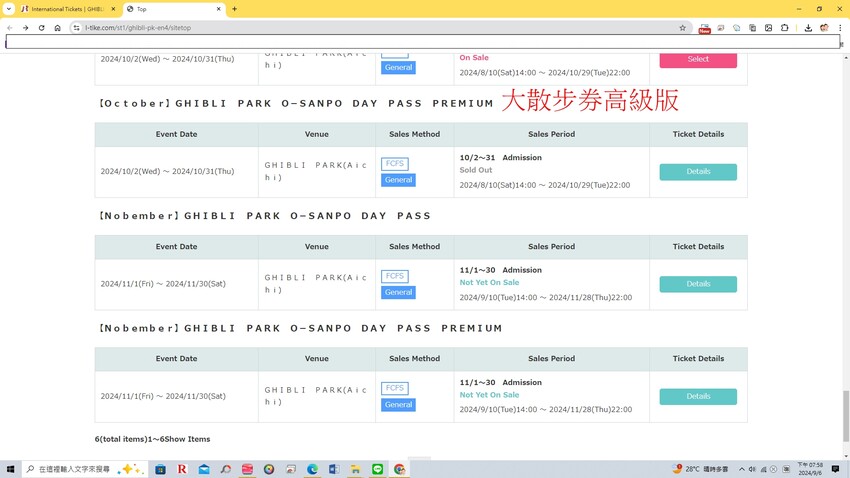
Task: Open a new browser tab
Action: 234,9
